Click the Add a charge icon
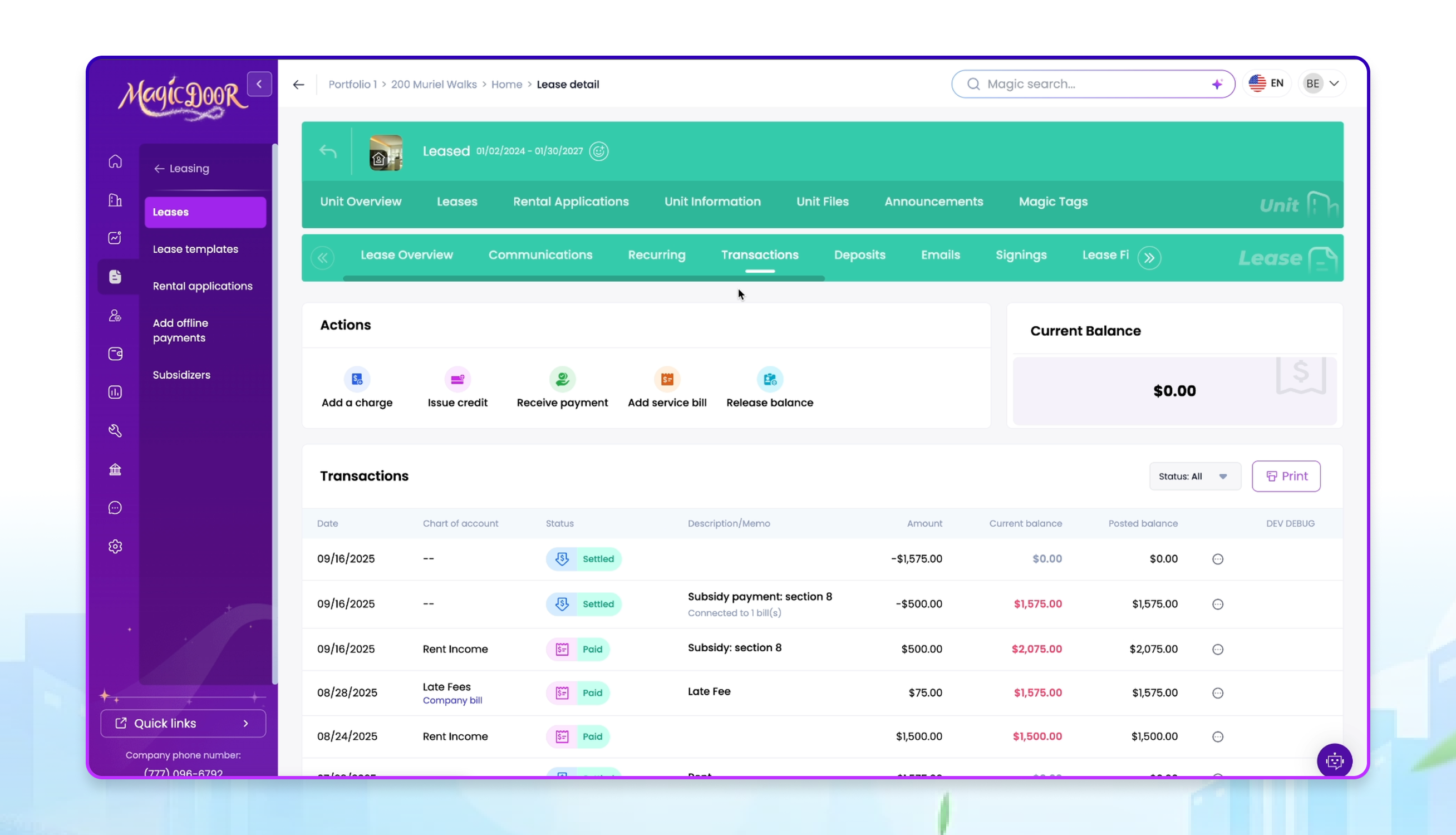 357,379
